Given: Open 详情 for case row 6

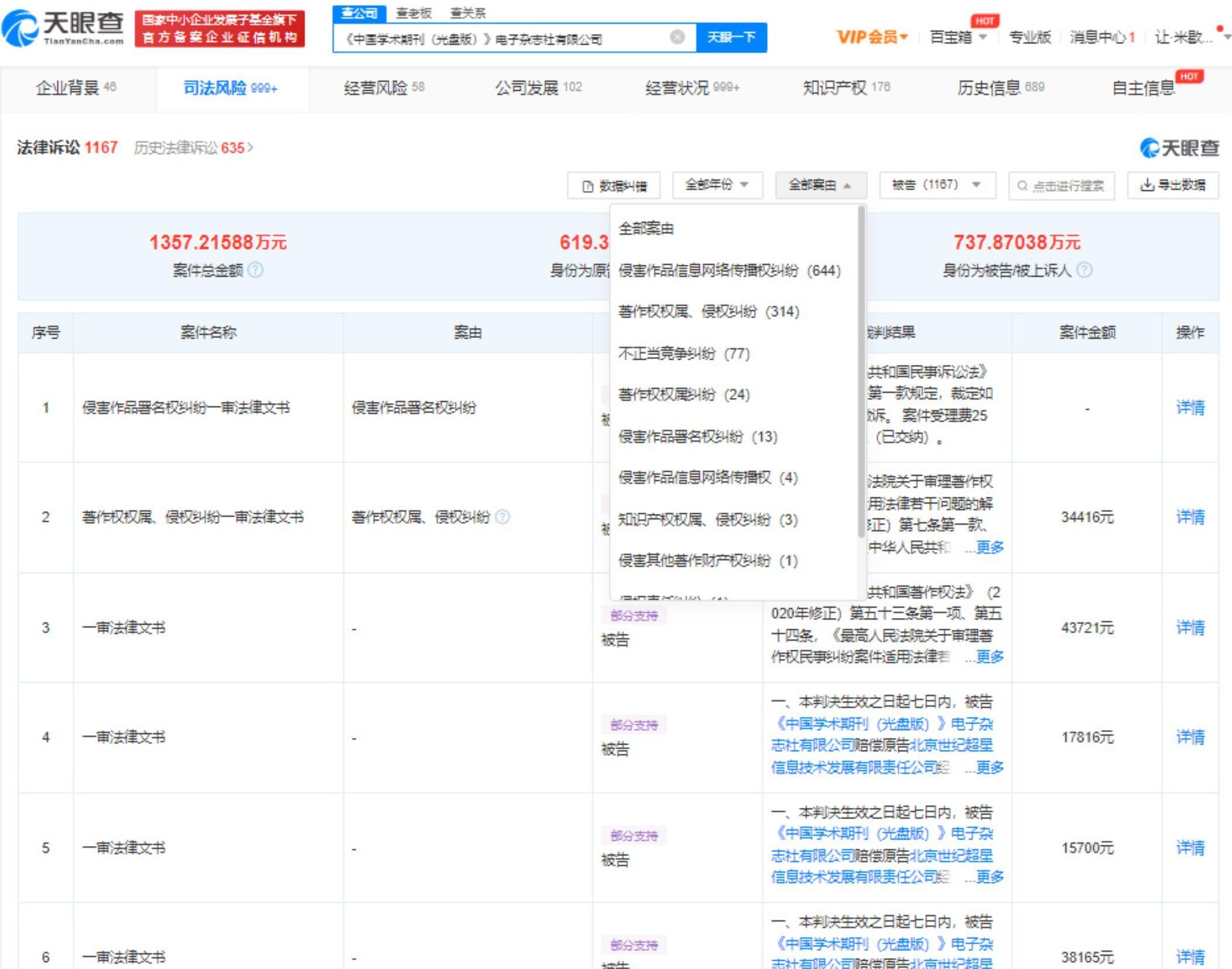Looking at the screenshot, I should [x=1190, y=957].
